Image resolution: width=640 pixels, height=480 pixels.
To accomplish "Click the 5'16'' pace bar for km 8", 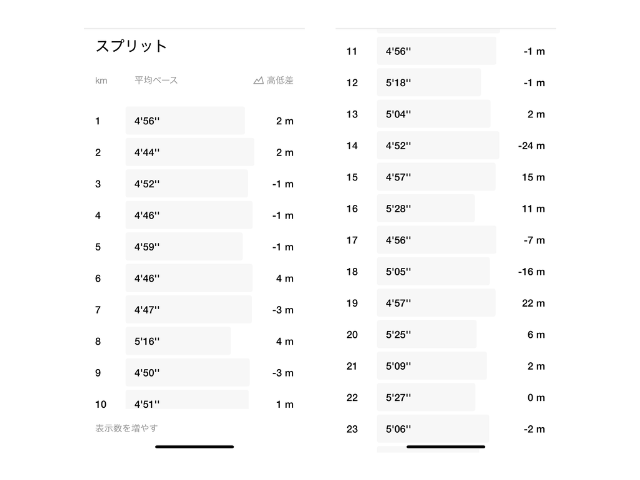I will click(178, 341).
